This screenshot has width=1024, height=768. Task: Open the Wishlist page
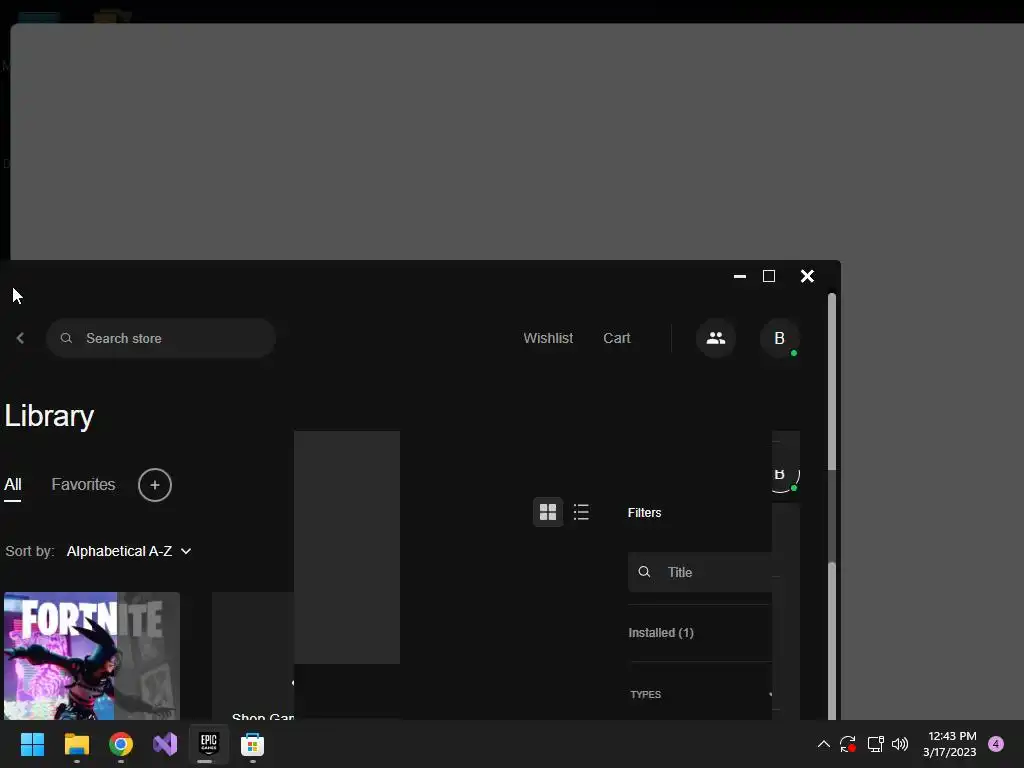coord(548,338)
